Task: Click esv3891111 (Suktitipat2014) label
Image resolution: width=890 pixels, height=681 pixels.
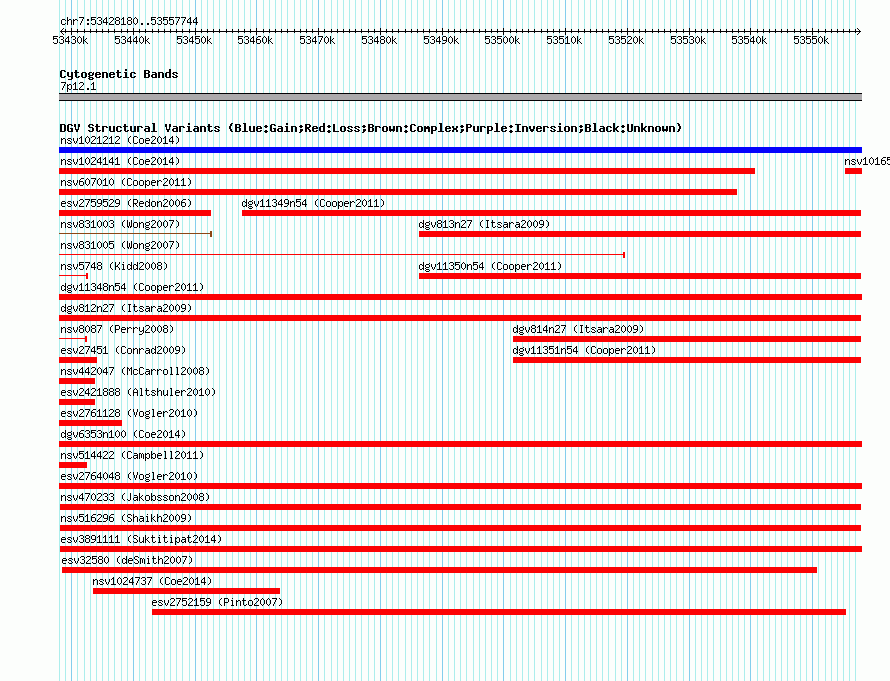Action: [141, 539]
